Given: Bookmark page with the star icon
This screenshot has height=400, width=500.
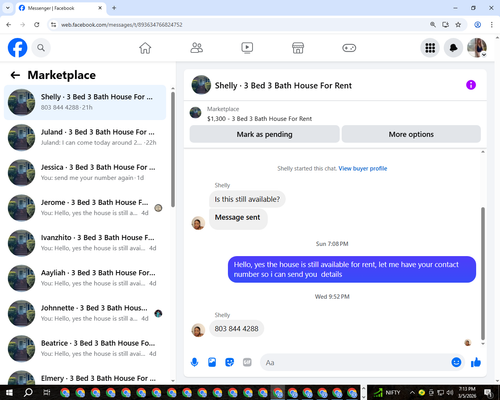Looking at the screenshot, I should click(x=458, y=25).
